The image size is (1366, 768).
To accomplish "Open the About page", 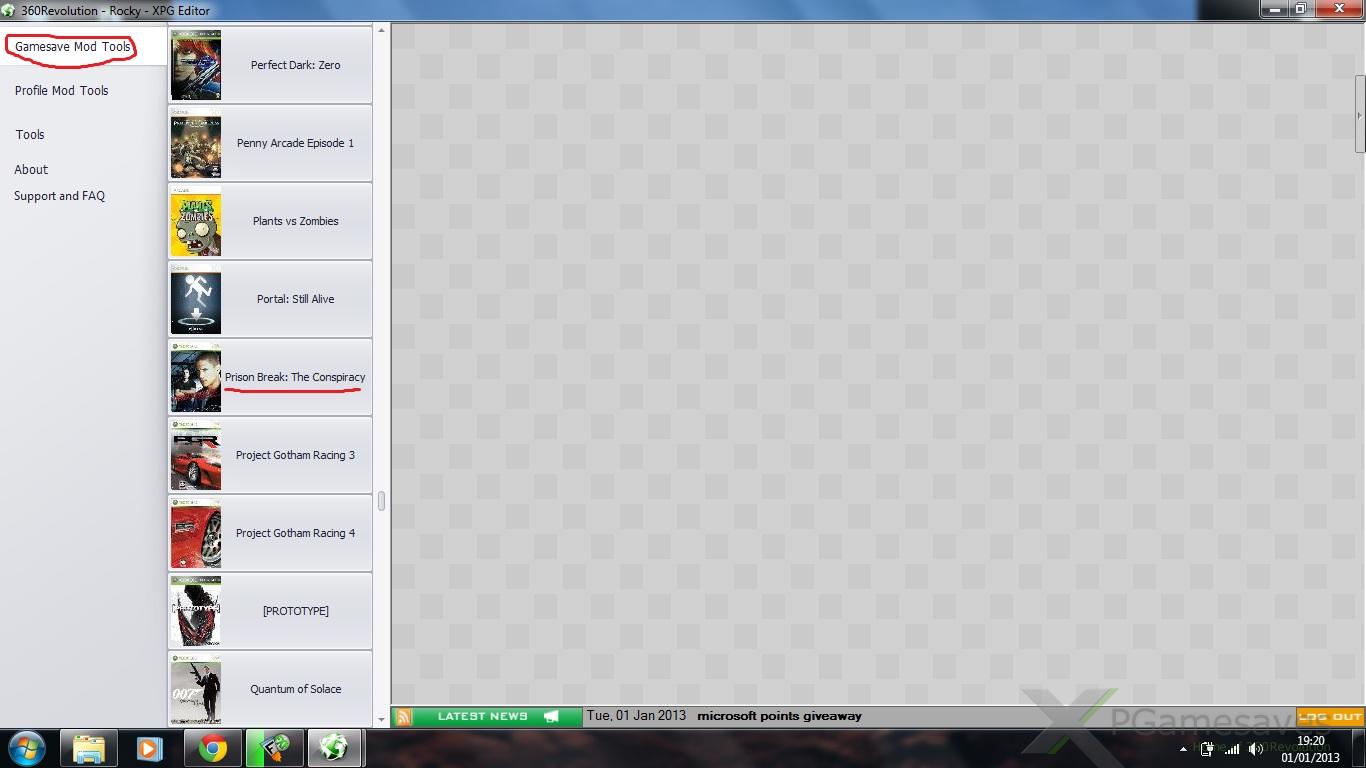I will pos(31,170).
